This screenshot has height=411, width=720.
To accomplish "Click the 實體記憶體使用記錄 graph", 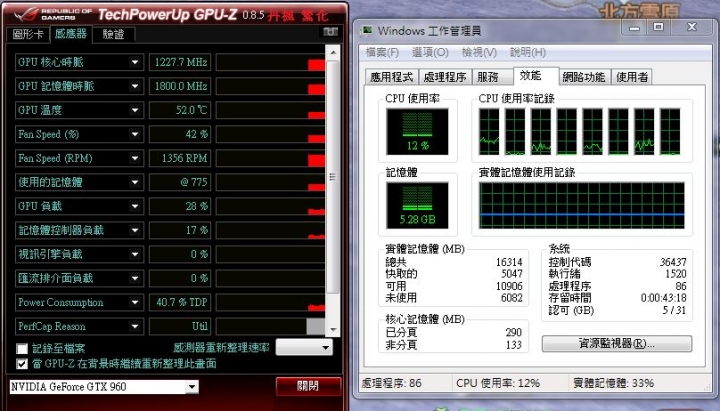I will (581, 205).
